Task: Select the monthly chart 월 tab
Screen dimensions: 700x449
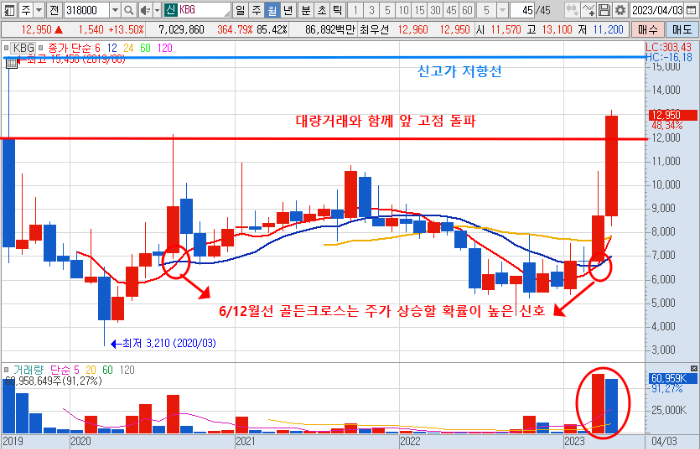Action: coord(272,10)
